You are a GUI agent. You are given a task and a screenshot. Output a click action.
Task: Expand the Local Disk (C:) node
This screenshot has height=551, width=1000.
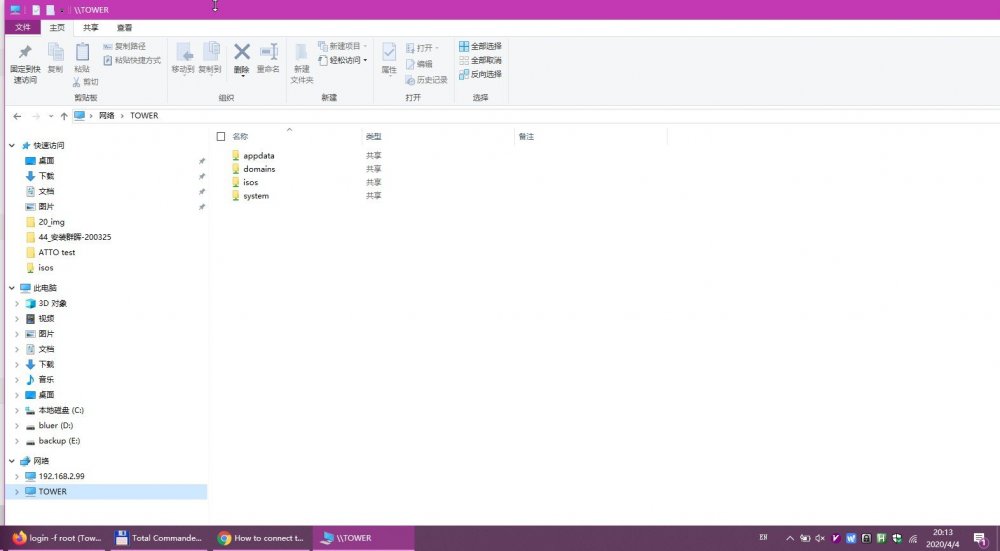pyautogui.click(x=17, y=410)
